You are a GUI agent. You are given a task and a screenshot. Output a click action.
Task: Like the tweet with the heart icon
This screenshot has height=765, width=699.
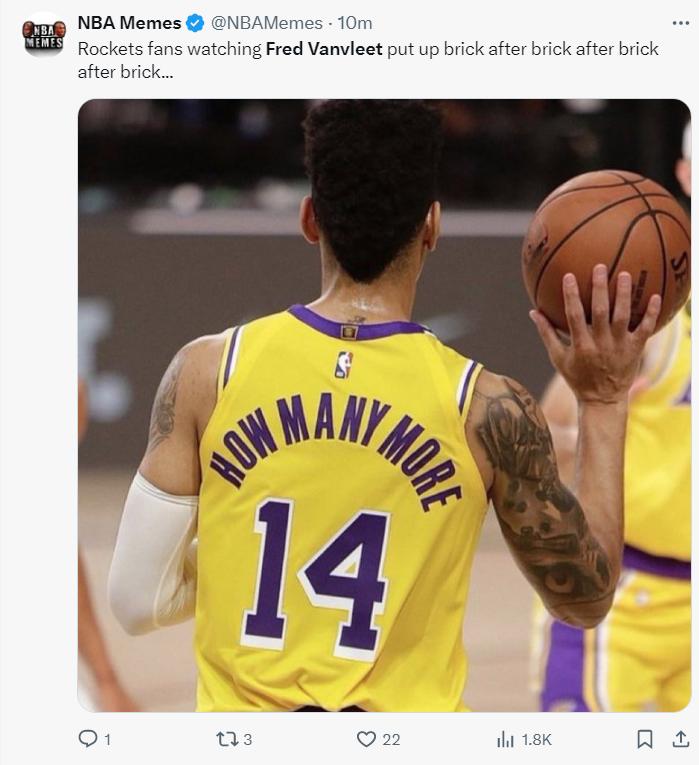click(x=366, y=739)
